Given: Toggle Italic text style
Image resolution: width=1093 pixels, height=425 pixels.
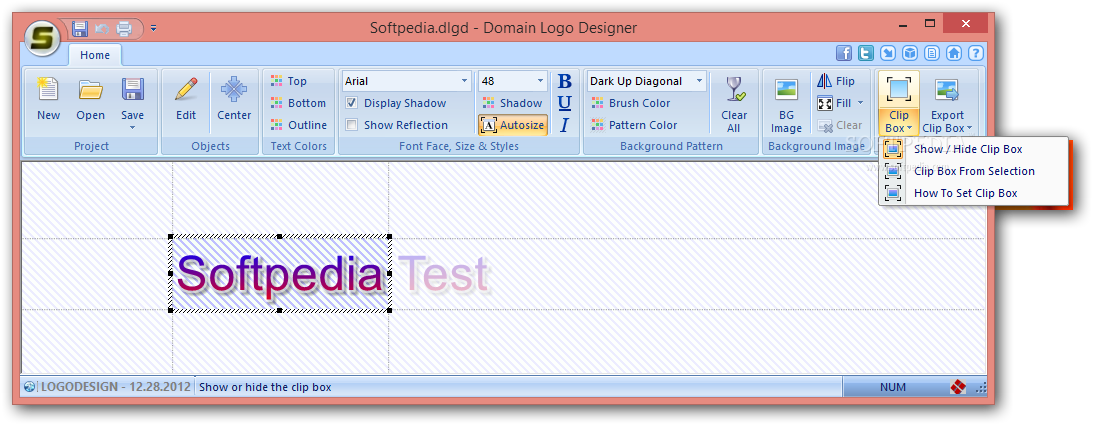Looking at the screenshot, I should (565, 125).
